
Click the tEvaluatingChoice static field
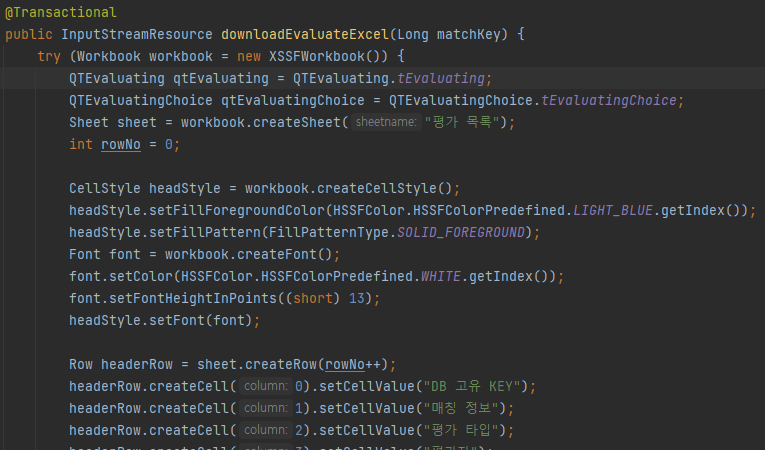[x=609, y=101]
